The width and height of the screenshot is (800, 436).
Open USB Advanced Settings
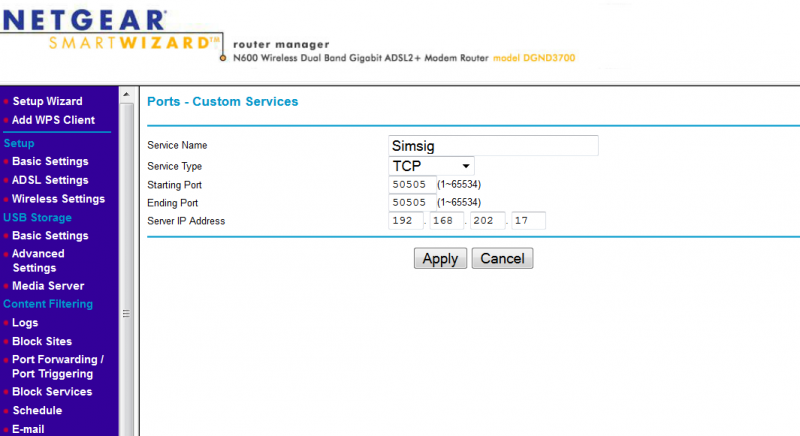pyautogui.click(x=38, y=261)
